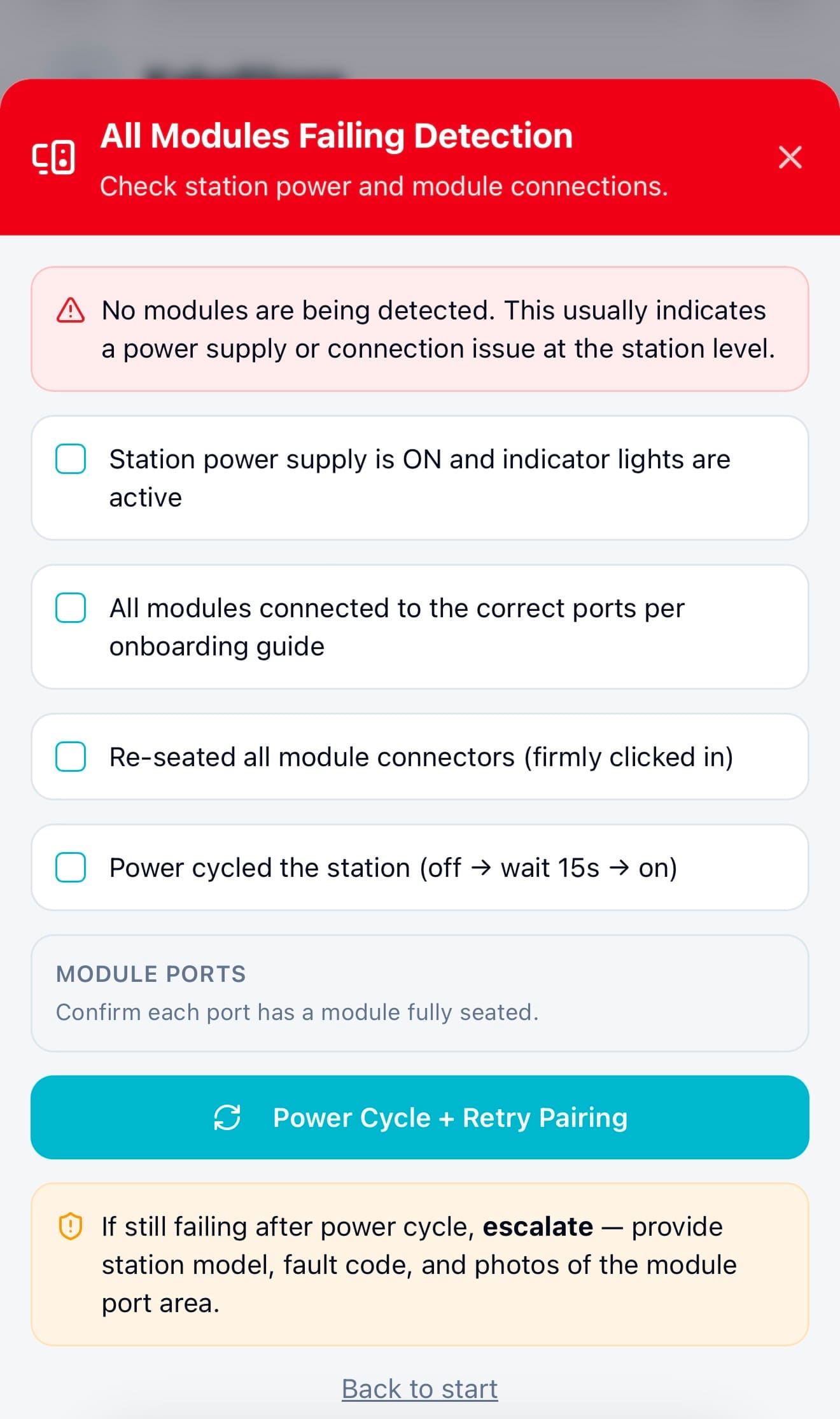The width and height of the screenshot is (840, 1419).
Task: Follow the Back to start link
Action: tap(420, 1388)
